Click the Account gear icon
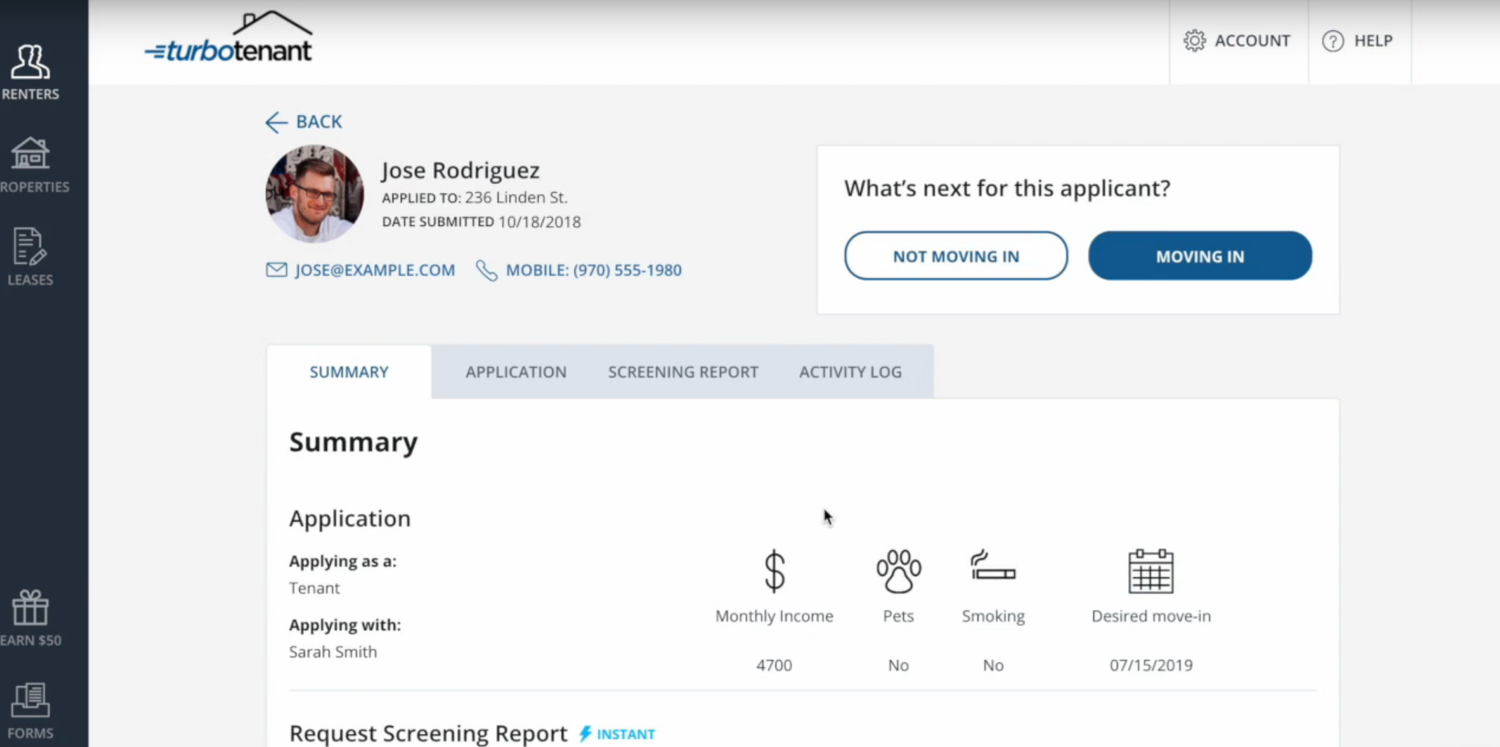Image resolution: width=1500 pixels, height=747 pixels. 1194,41
